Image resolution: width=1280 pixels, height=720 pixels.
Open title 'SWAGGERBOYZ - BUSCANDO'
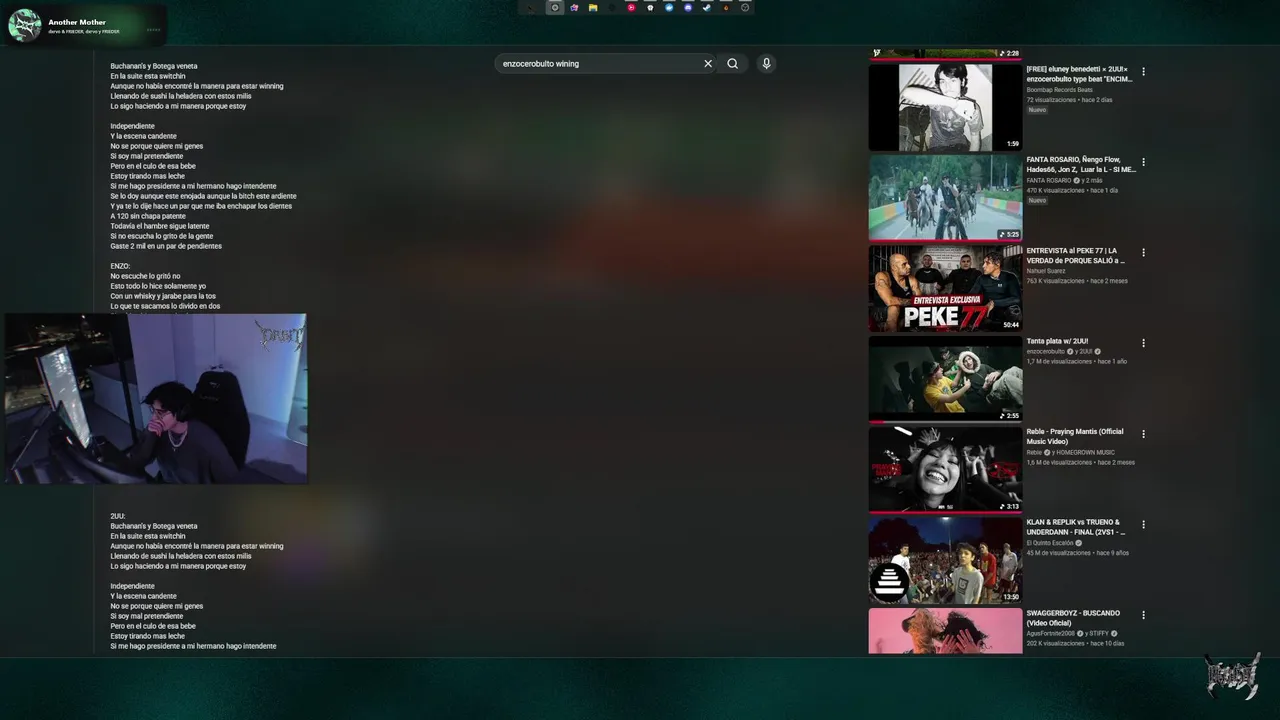tap(1073, 618)
